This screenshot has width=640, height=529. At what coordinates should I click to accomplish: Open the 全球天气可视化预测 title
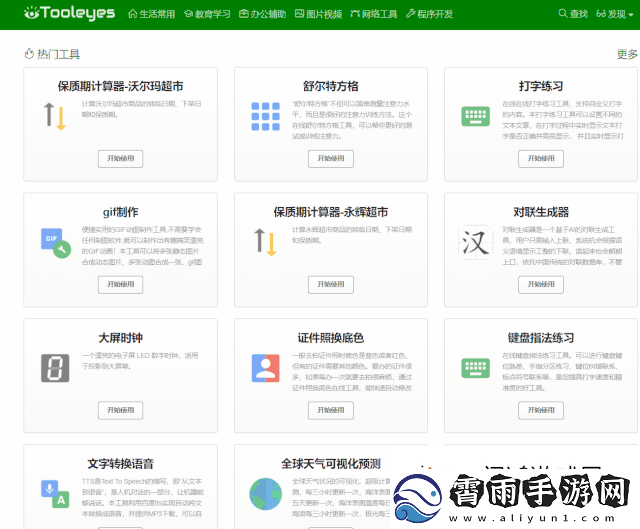click(331, 464)
